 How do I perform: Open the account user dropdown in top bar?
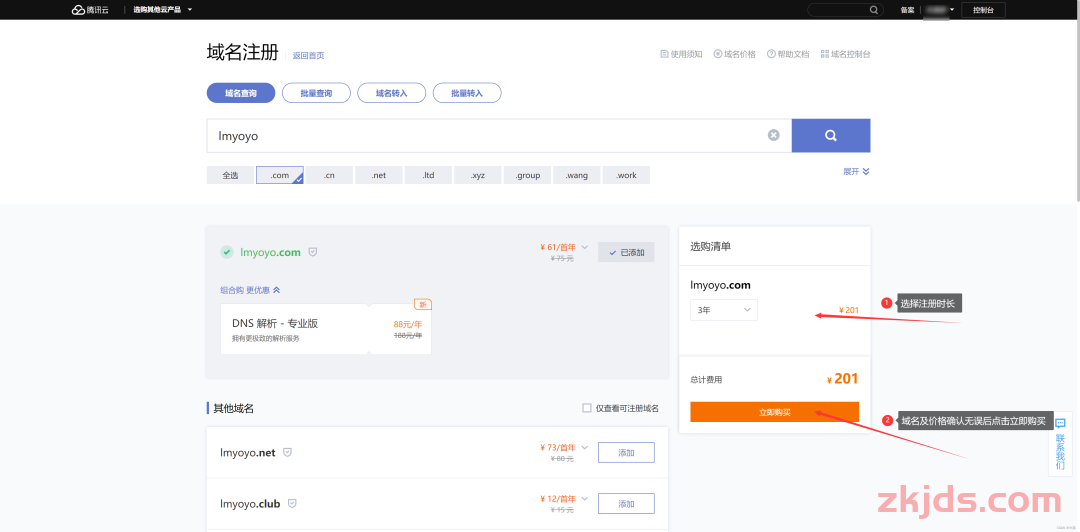pyautogui.click(x=939, y=10)
